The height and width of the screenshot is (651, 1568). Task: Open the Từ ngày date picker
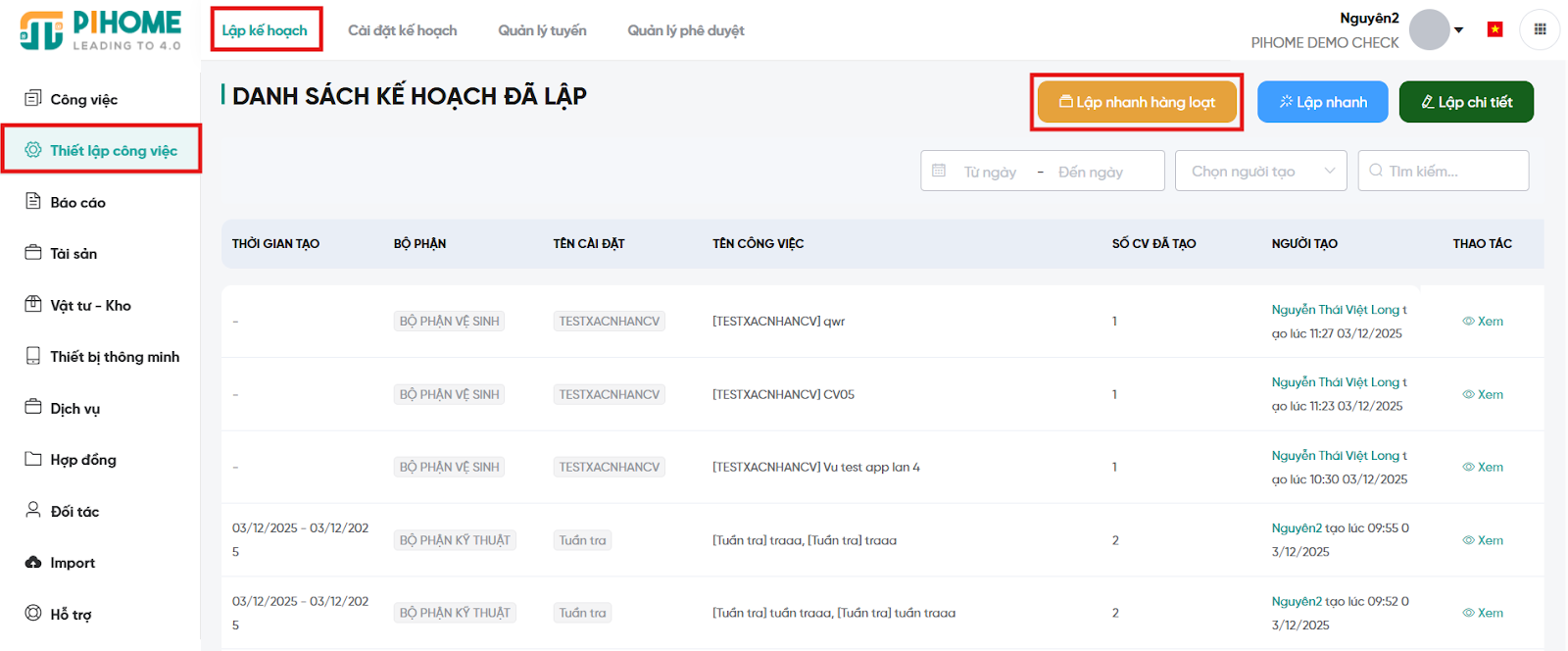click(x=990, y=173)
